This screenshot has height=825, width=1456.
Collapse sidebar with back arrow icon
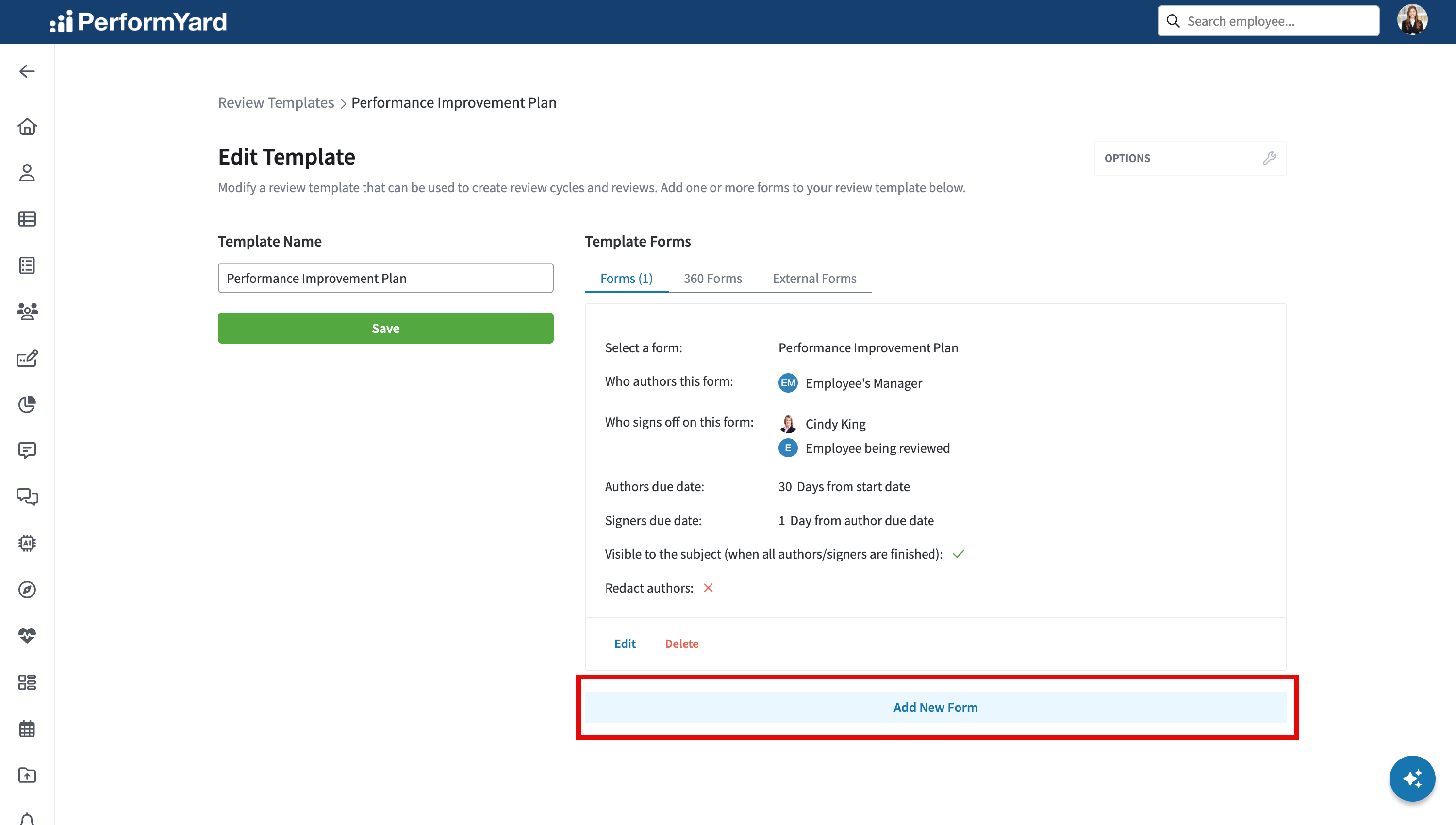click(27, 71)
